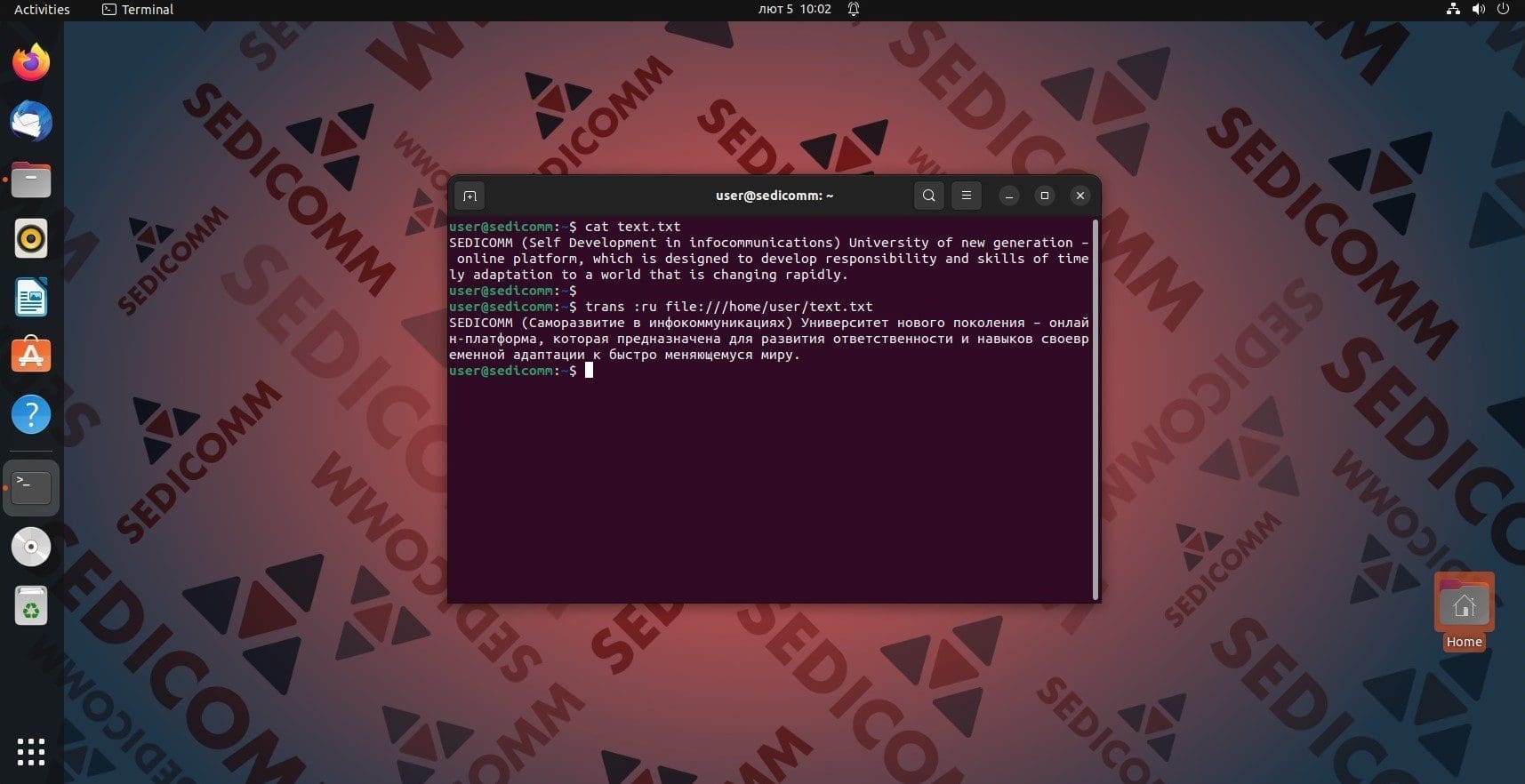Viewport: 1525px width, 784px height.
Task: Launch Rhythmbox music player
Action: [31, 239]
